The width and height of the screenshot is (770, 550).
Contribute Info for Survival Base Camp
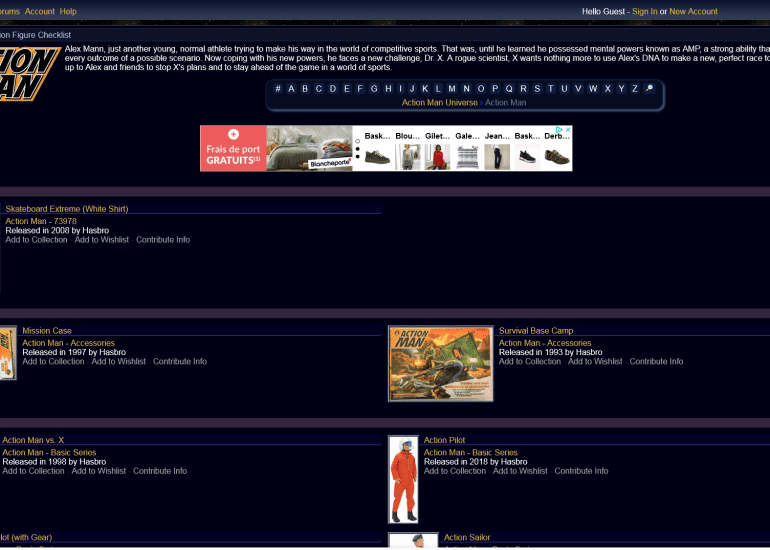point(656,361)
